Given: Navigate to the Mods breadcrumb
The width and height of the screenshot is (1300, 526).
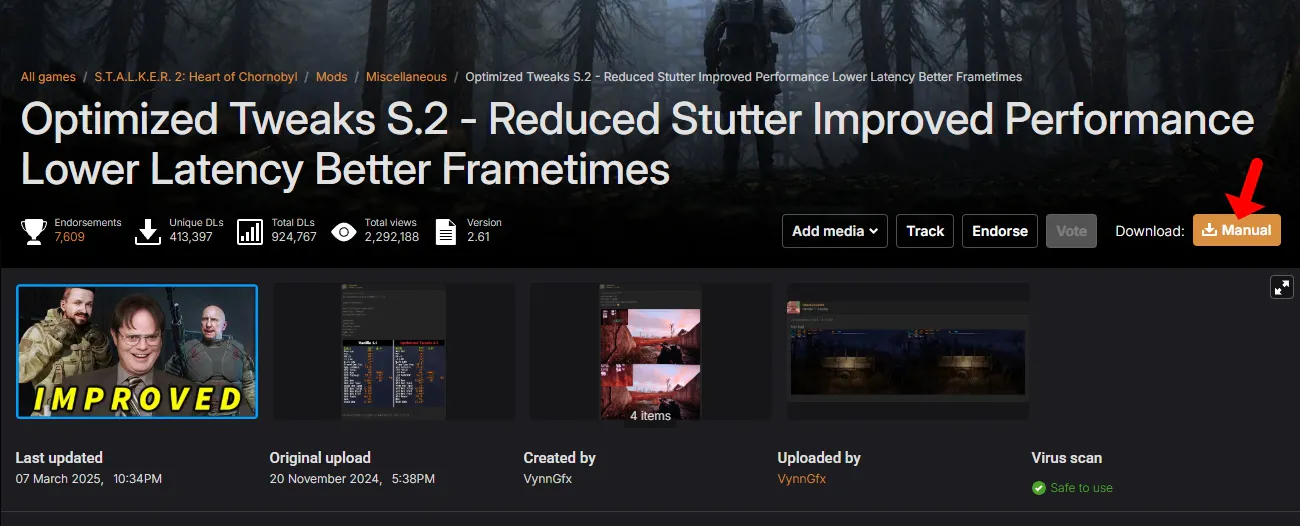Looking at the screenshot, I should tap(332, 77).
